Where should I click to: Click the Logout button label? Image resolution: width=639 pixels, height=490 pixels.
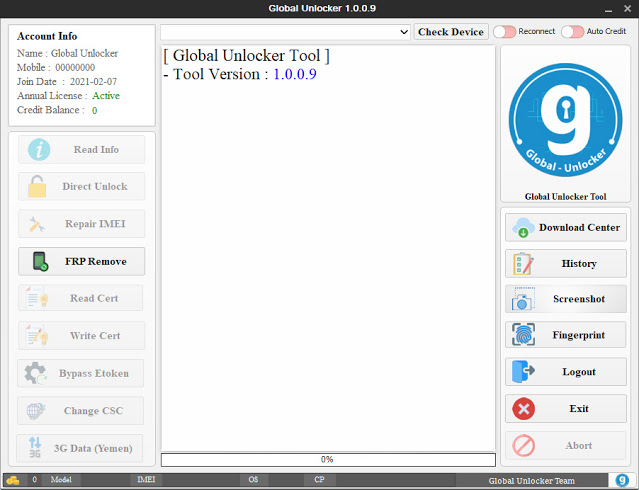(579, 372)
